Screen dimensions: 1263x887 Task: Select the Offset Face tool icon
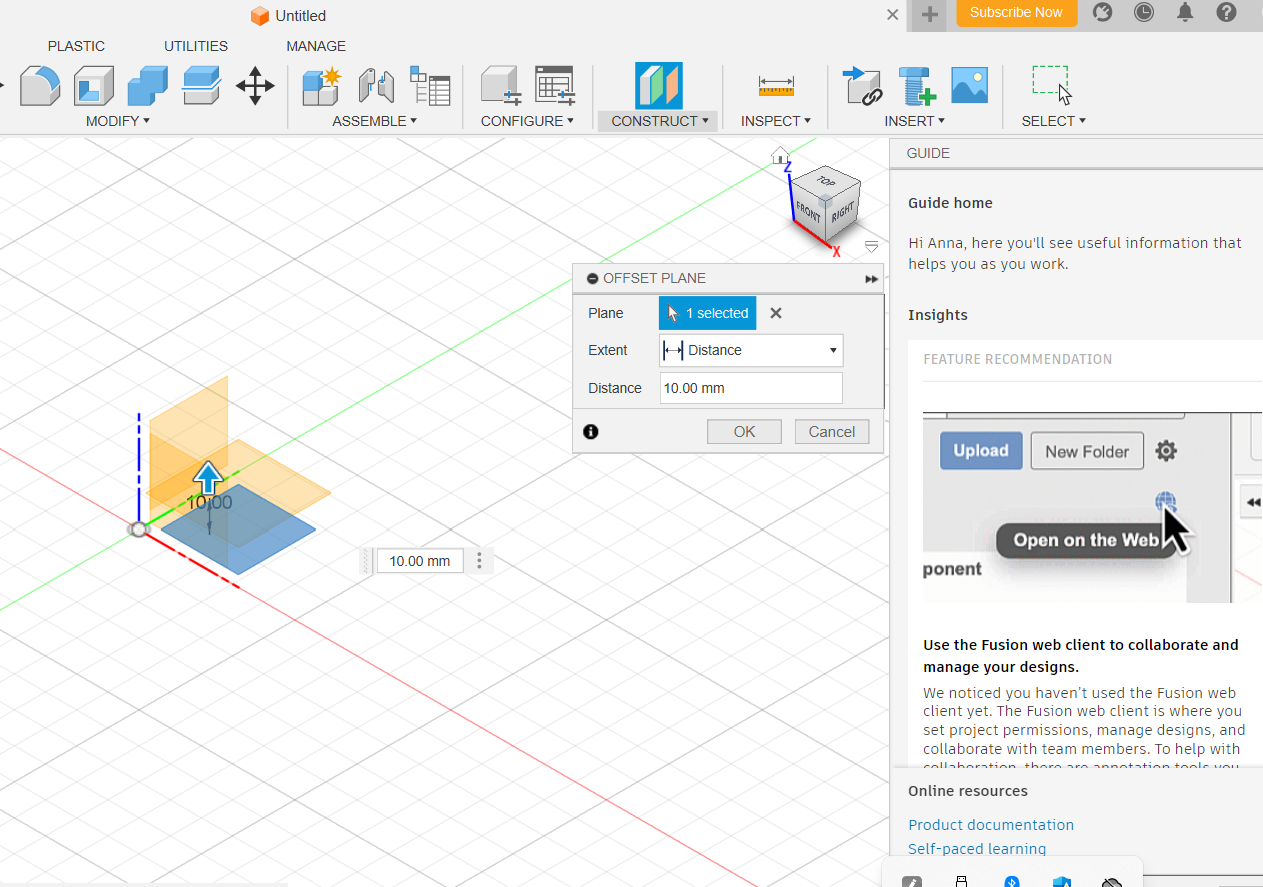(x=201, y=86)
